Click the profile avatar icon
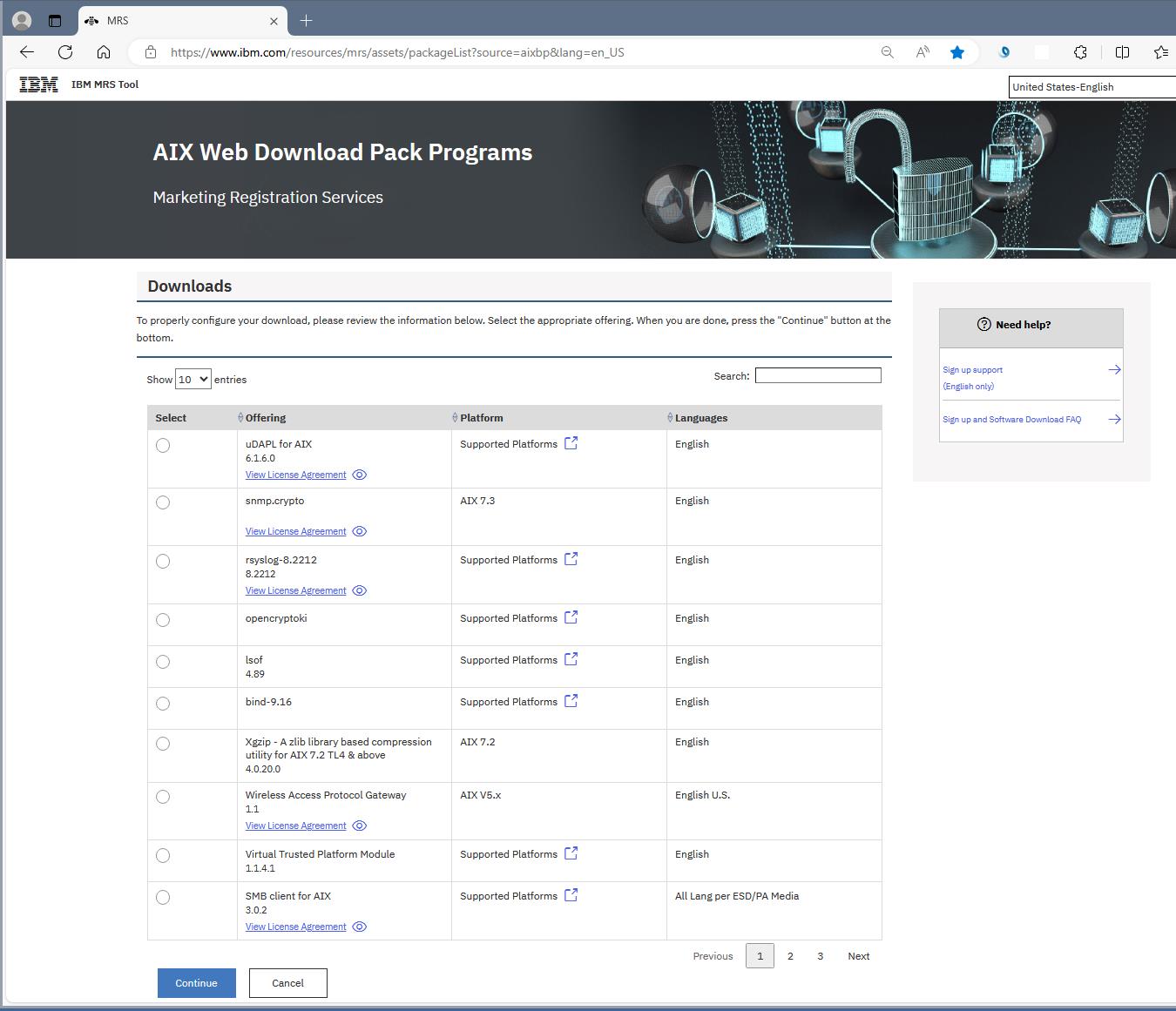 (x=22, y=20)
